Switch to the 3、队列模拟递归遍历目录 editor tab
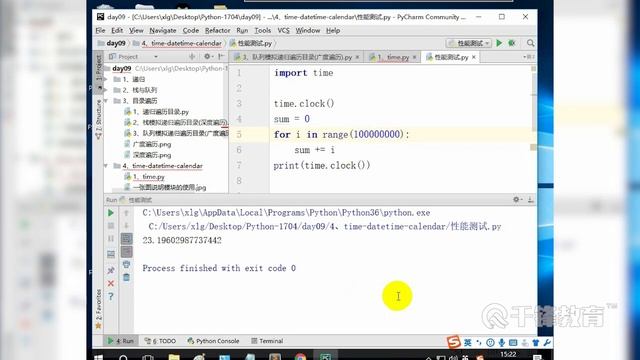The image size is (640, 360). (x=296, y=57)
